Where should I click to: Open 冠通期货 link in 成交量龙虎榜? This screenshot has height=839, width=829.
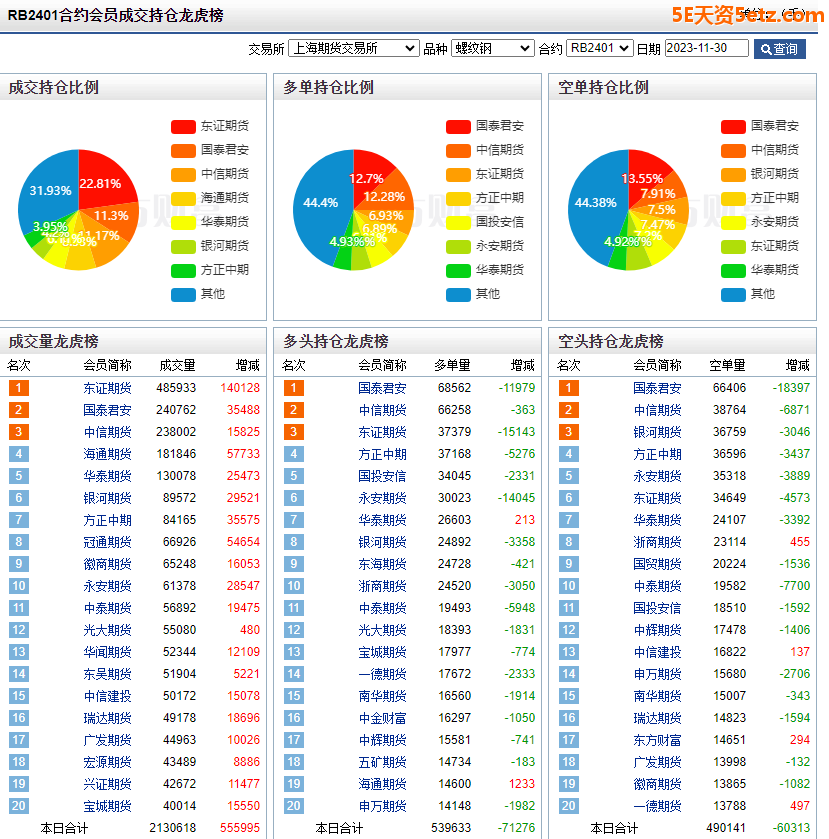[x=107, y=542]
